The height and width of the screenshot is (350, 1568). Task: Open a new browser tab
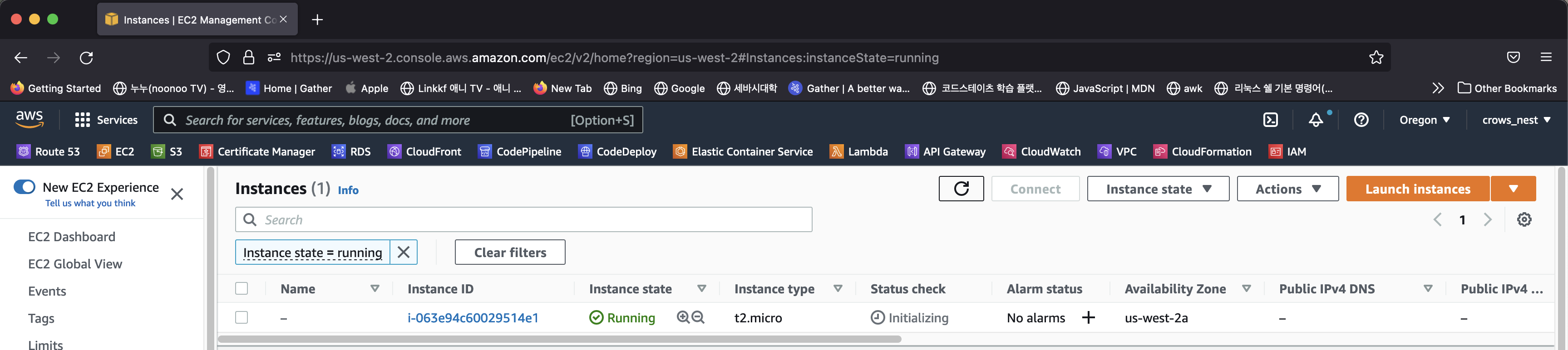click(317, 19)
